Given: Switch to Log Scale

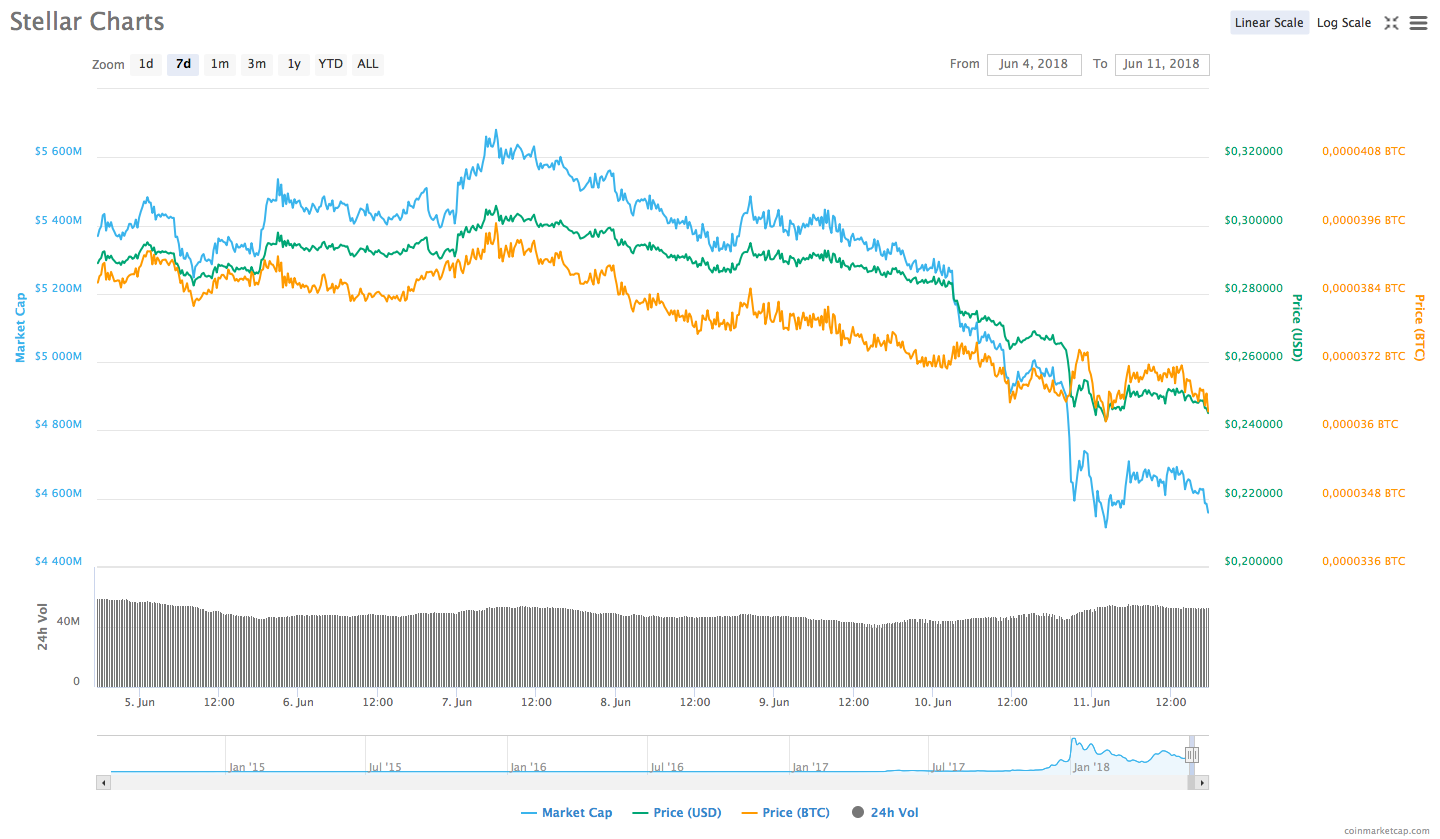Looking at the screenshot, I should point(1344,23).
